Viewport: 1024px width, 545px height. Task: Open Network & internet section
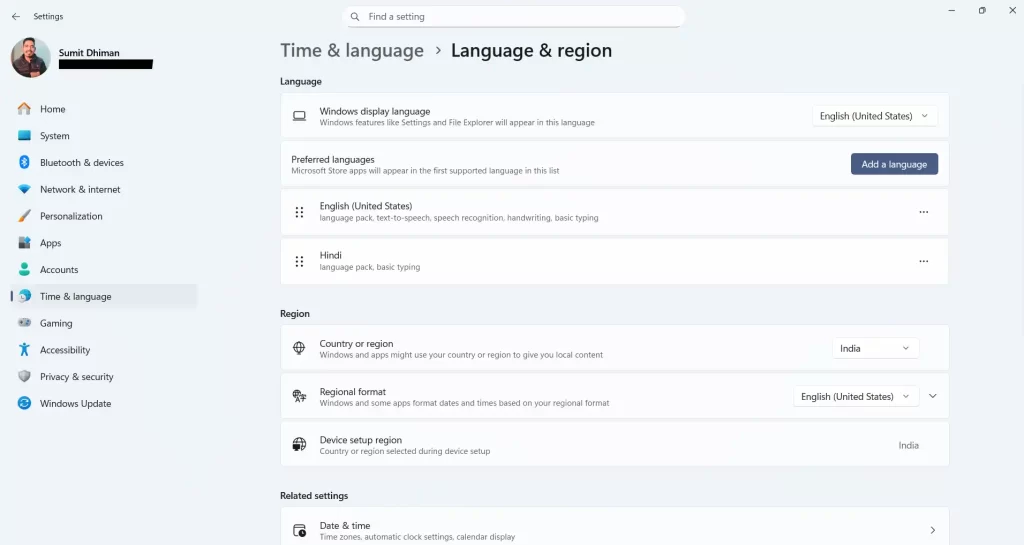80,189
